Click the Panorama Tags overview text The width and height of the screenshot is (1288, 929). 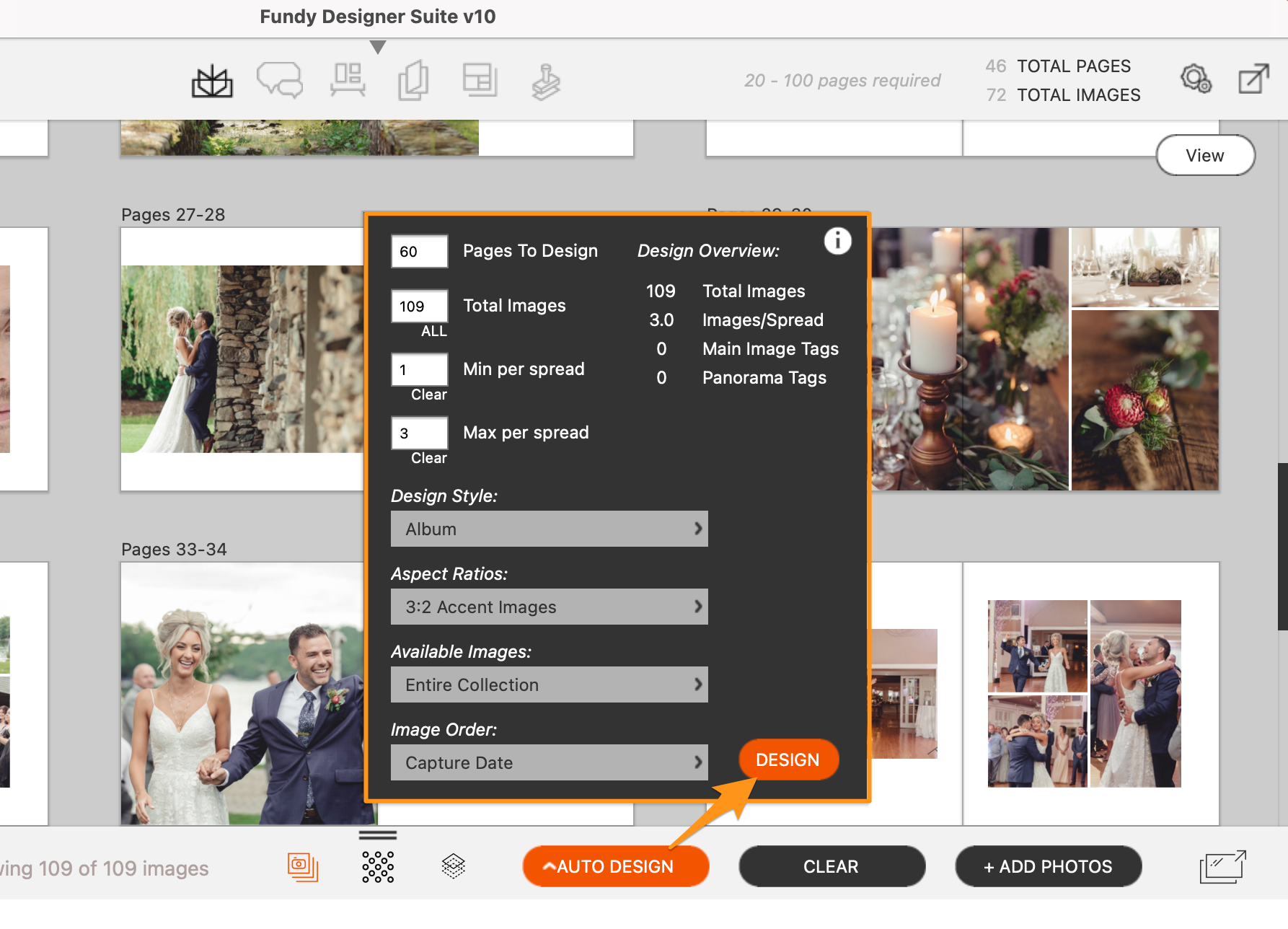[x=764, y=378]
